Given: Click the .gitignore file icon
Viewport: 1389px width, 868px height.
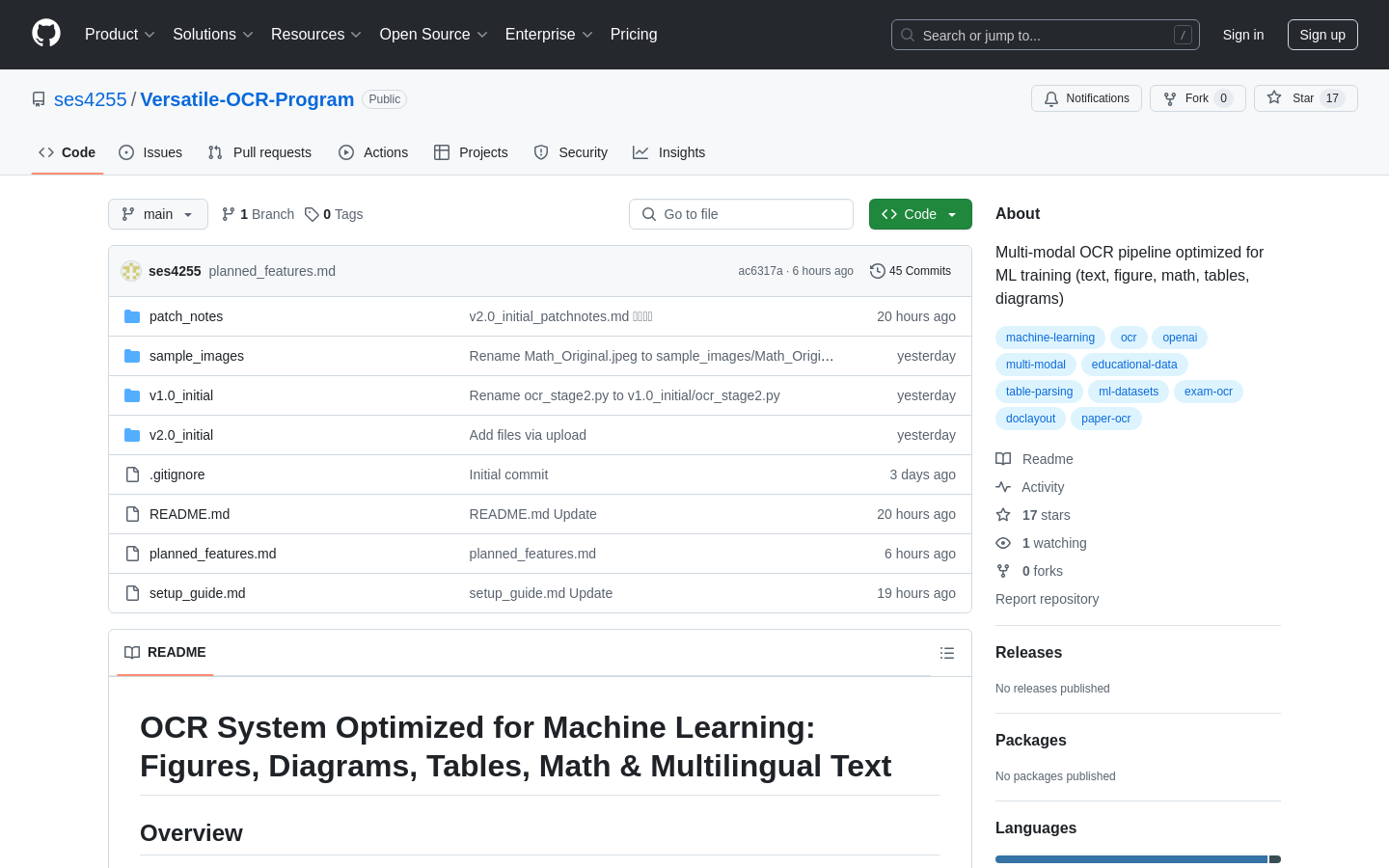Looking at the screenshot, I should [x=132, y=475].
